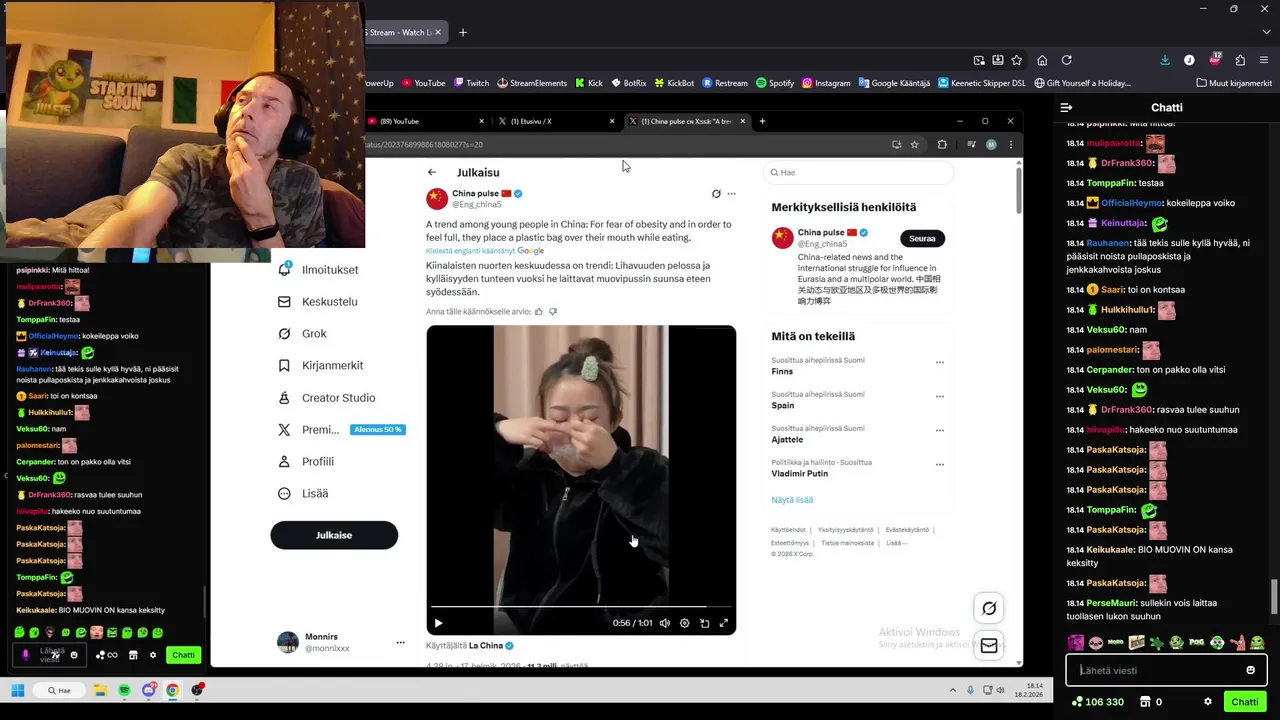Image resolution: width=1280 pixels, height=720 pixels.
Task: Click the floating Grok button bottom right
Action: point(989,608)
